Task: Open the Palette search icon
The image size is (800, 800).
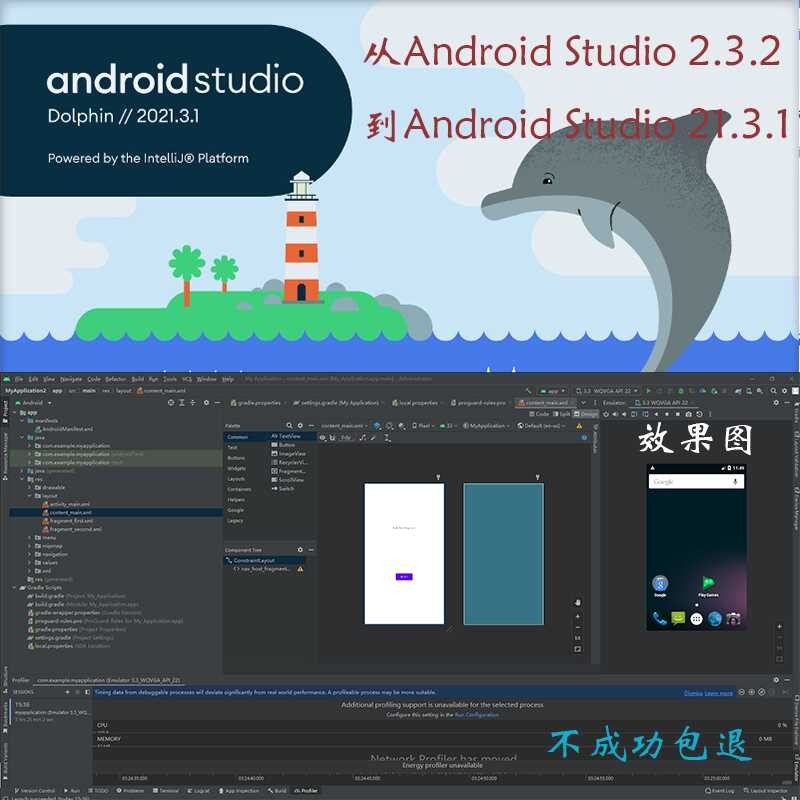Action: [288, 425]
